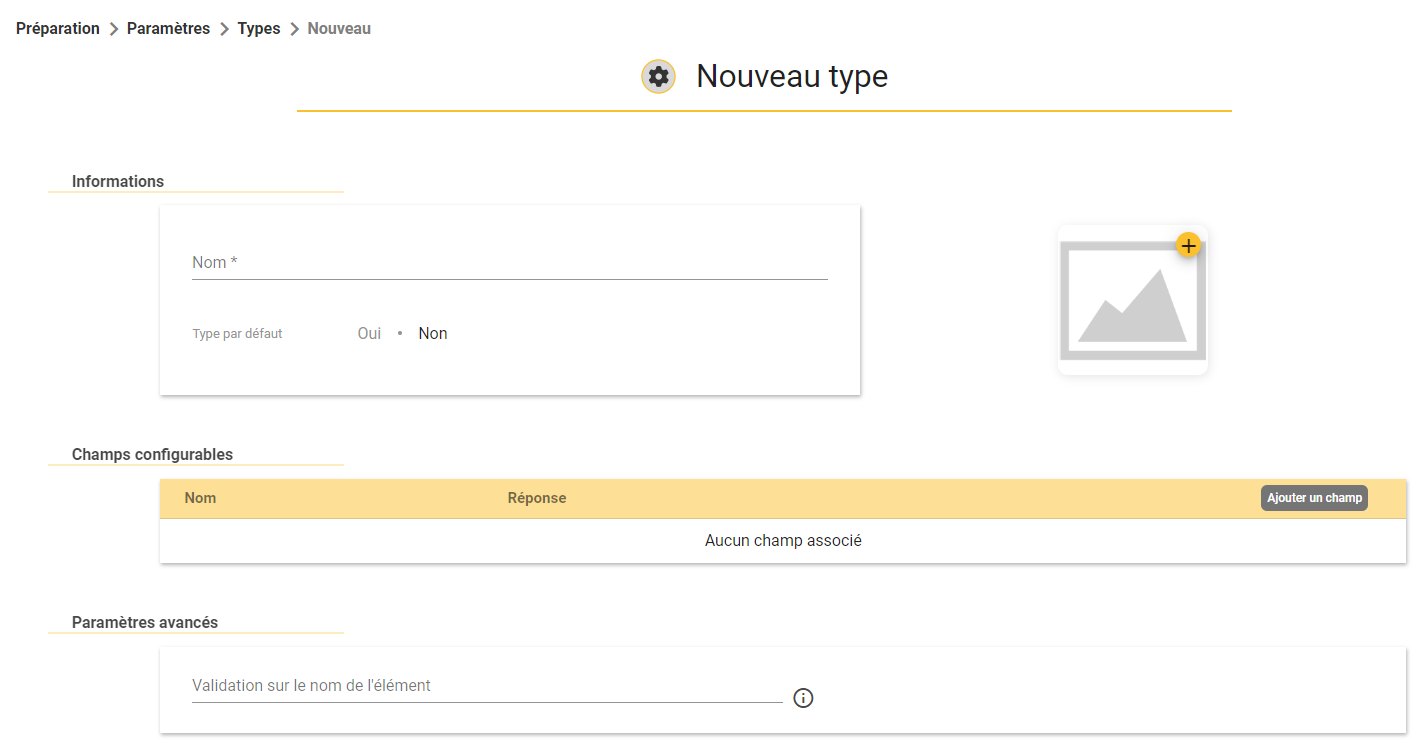
Task: Click the Nom column header
Action: tap(200, 498)
